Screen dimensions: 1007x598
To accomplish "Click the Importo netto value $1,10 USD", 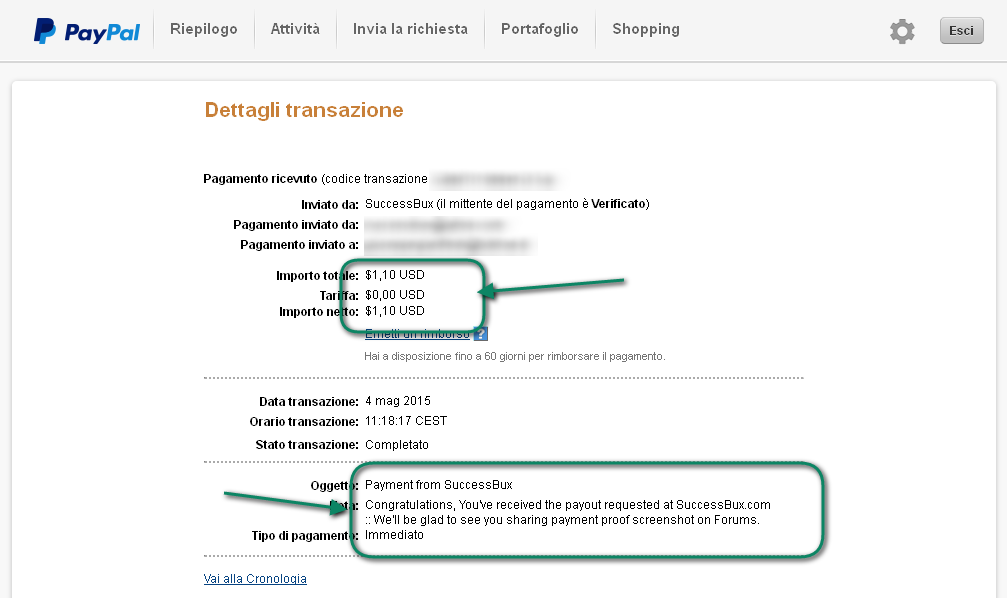I will coord(394,311).
